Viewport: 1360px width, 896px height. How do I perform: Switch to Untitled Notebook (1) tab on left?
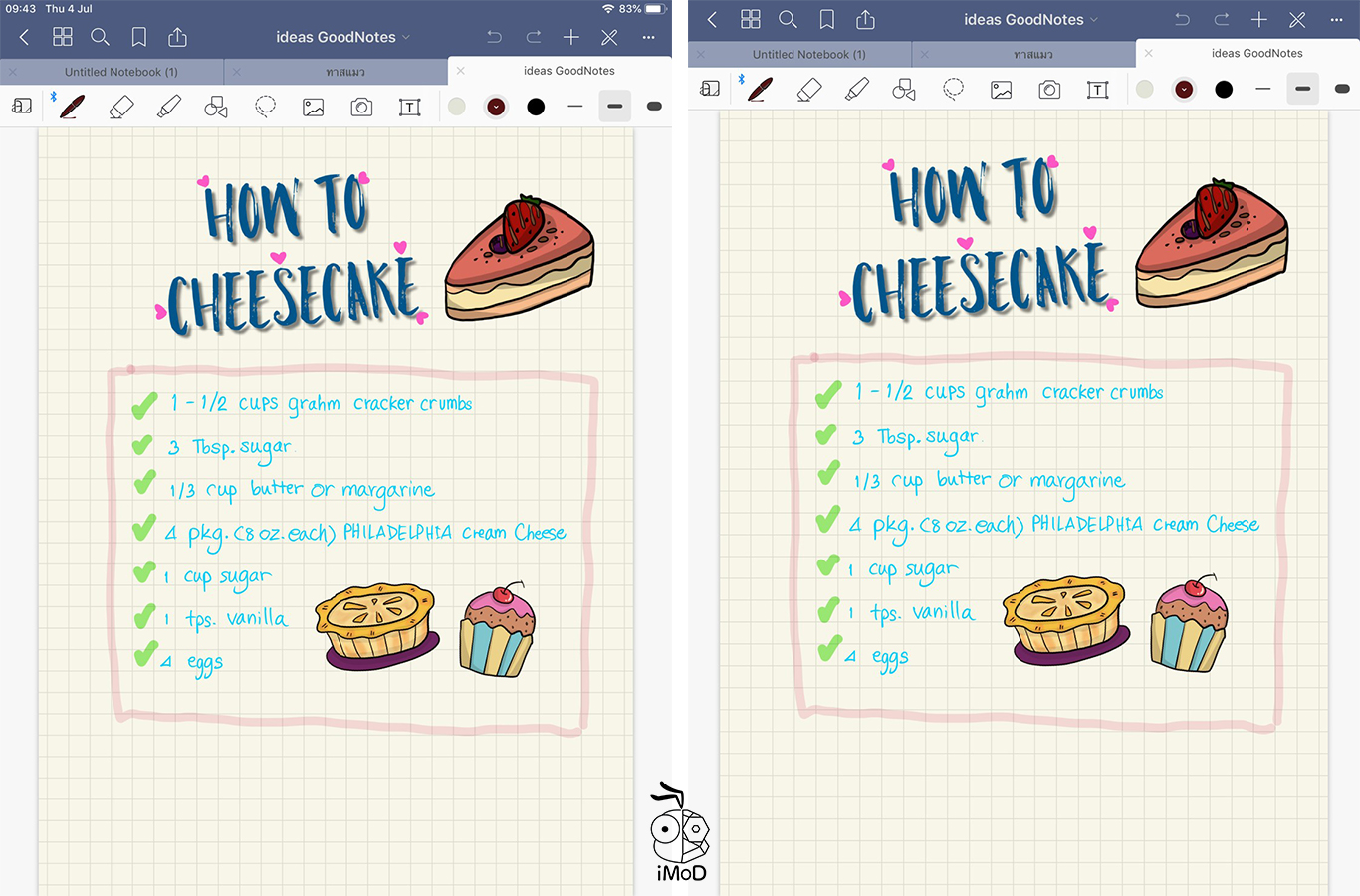[120, 72]
